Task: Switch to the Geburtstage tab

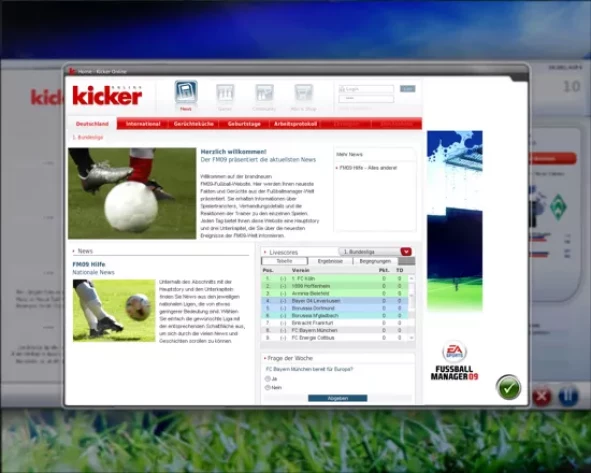Action: pos(244,124)
